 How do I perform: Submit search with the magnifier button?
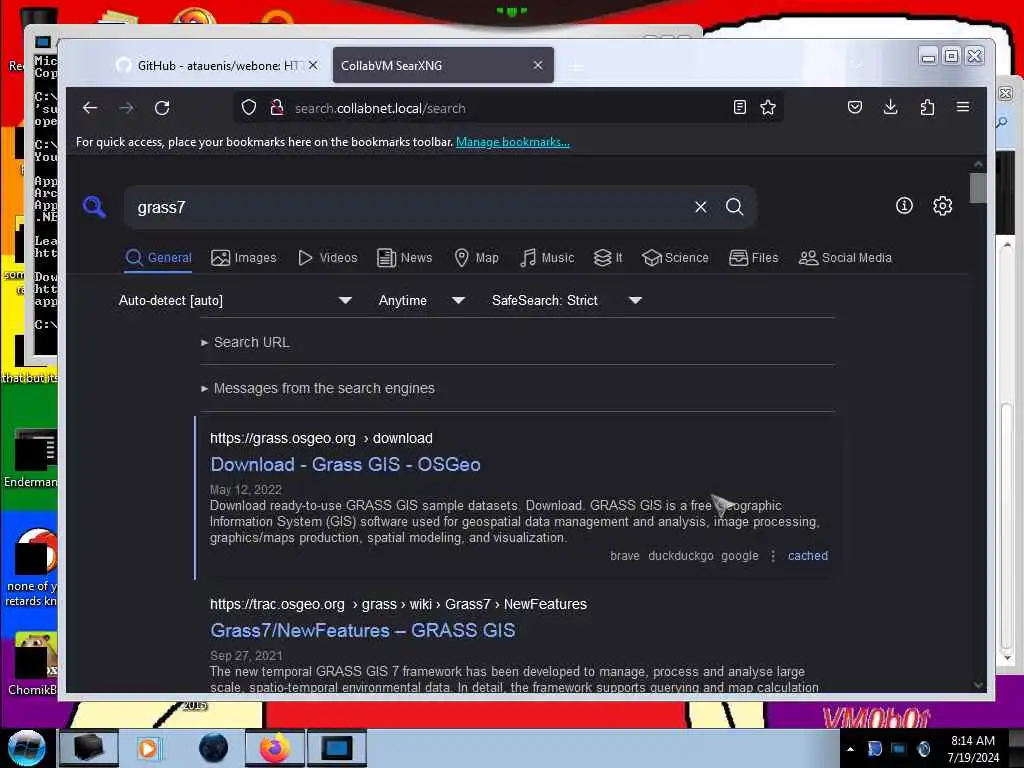[x=735, y=207]
